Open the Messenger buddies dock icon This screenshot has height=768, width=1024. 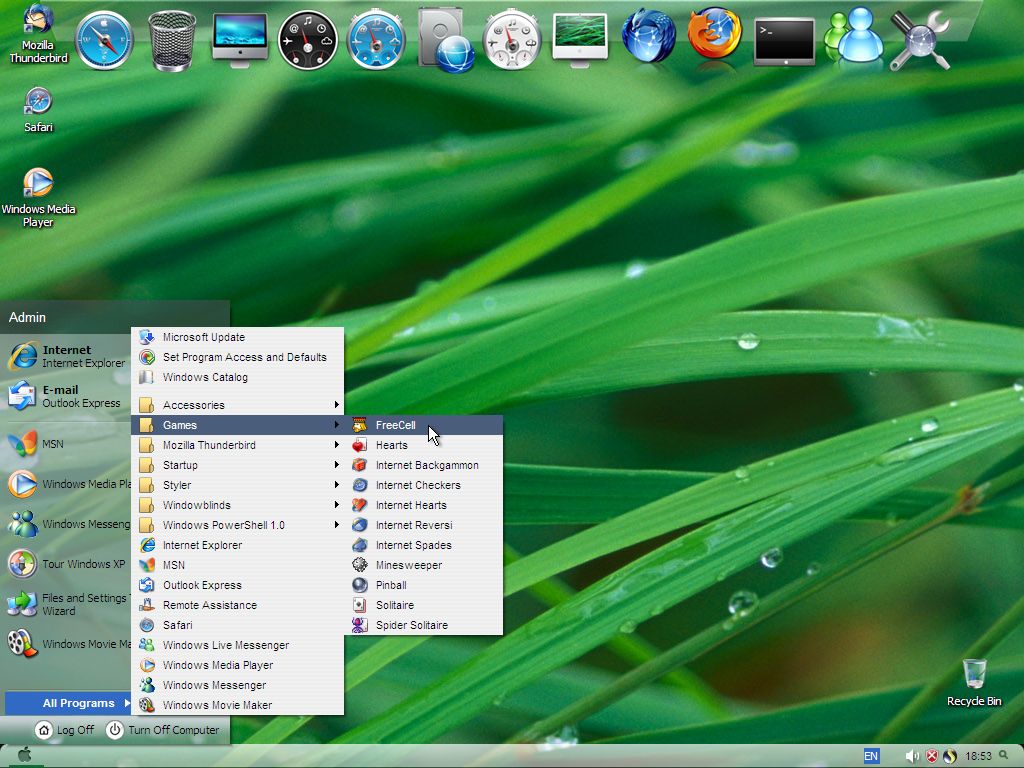point(854,36)
